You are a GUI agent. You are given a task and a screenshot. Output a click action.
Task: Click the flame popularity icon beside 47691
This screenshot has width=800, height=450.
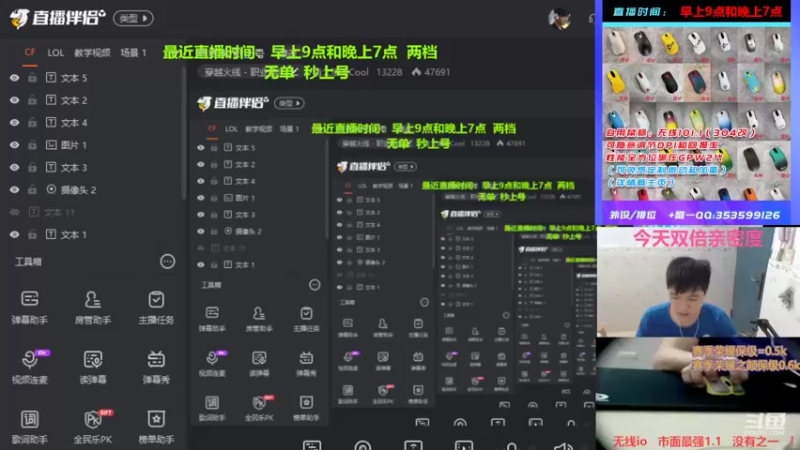click(x=416, y=72)
